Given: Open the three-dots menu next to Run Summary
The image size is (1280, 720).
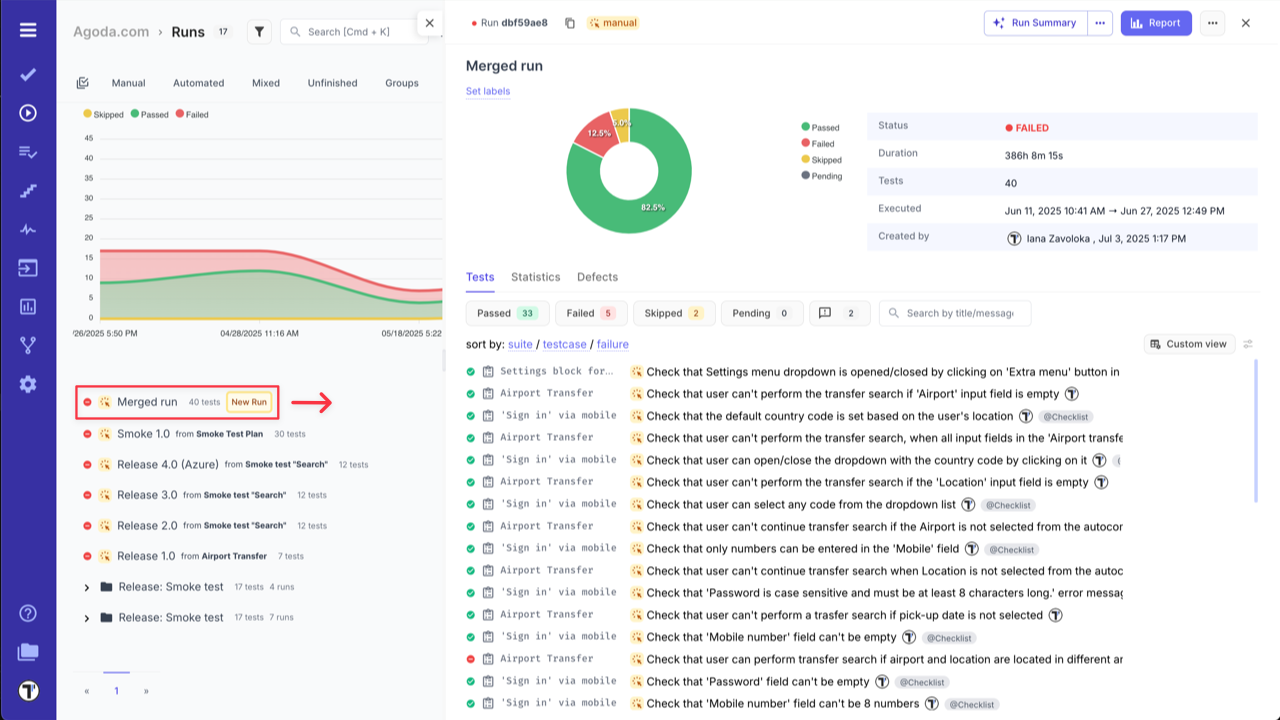Looking at the screenshot, I should tap(1099, 22).
